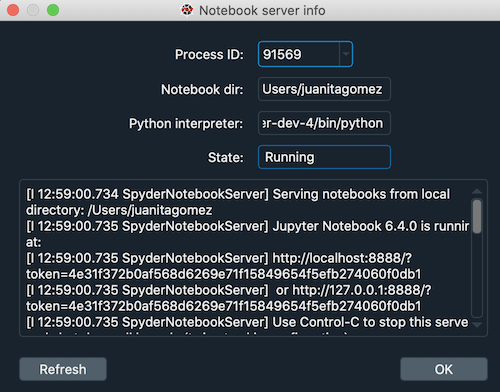Click the 'Process ID:' label
The image size is (500, 392).
(209, 55)
